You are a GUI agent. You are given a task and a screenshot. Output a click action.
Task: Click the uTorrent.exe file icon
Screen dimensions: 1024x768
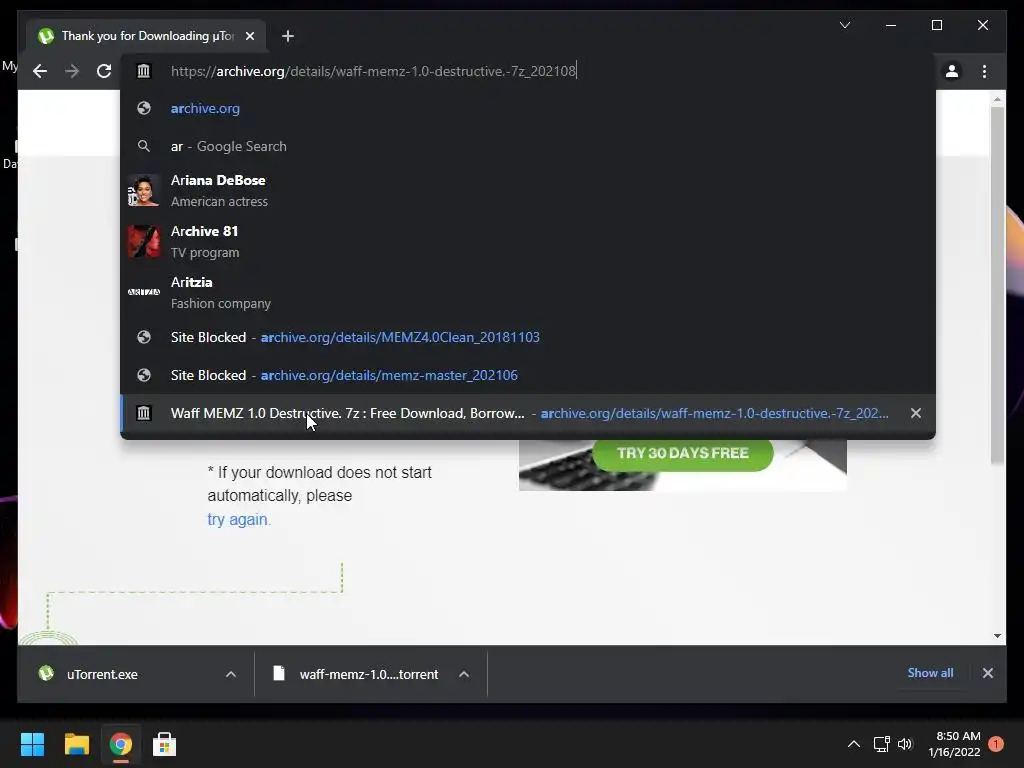tap(46, 673)
